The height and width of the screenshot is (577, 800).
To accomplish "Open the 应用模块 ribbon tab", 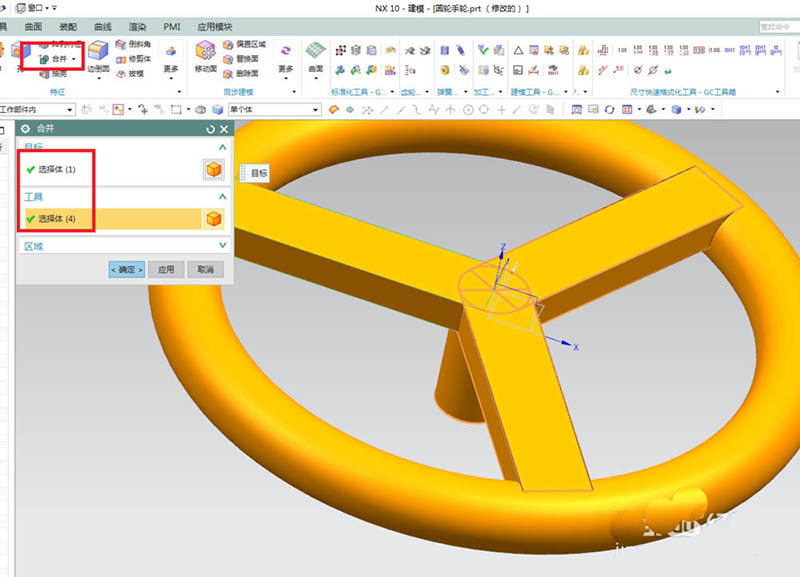I will pyautogui.click(x=215, y=27).
